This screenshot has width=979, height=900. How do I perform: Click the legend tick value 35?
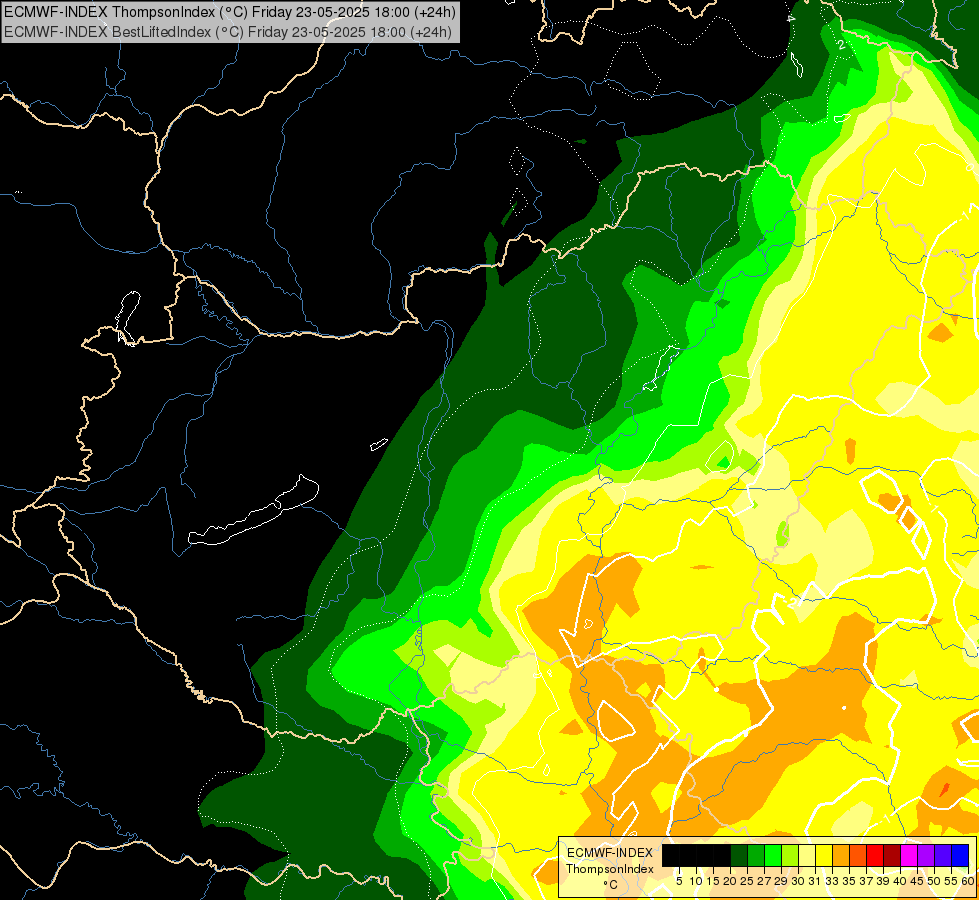pyautogui.click(x=849, y=881)
